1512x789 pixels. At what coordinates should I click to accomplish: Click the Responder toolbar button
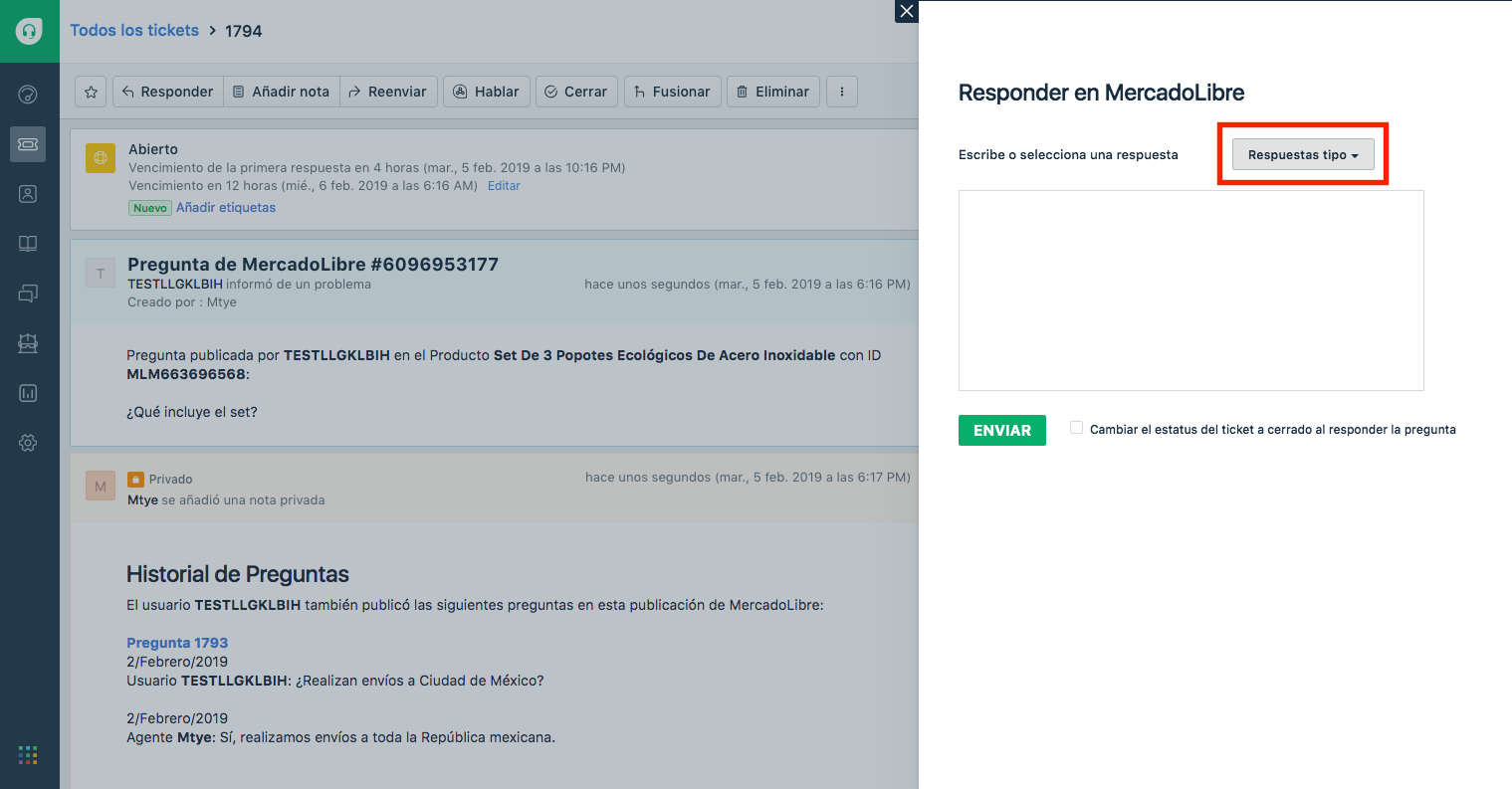click(x=167, y=92)
